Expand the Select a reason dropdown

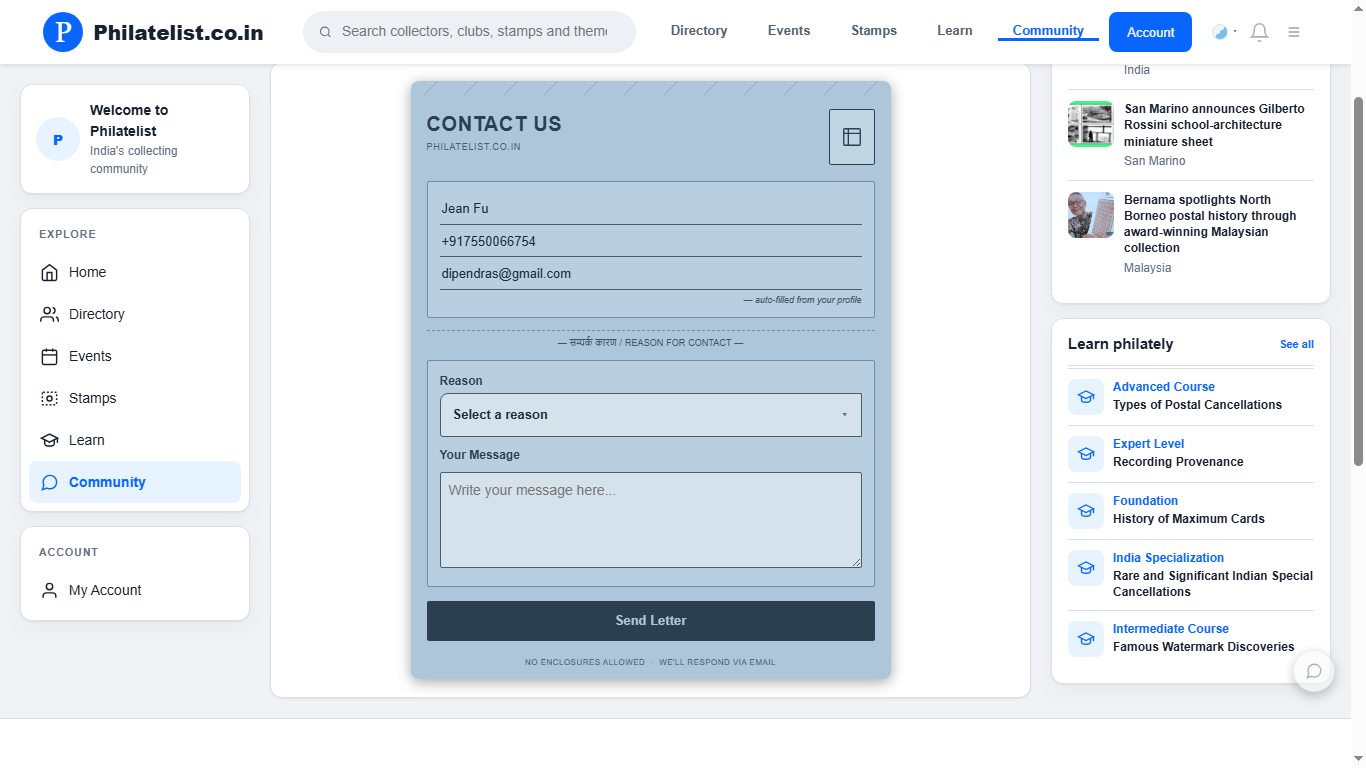tap(651, 415)
